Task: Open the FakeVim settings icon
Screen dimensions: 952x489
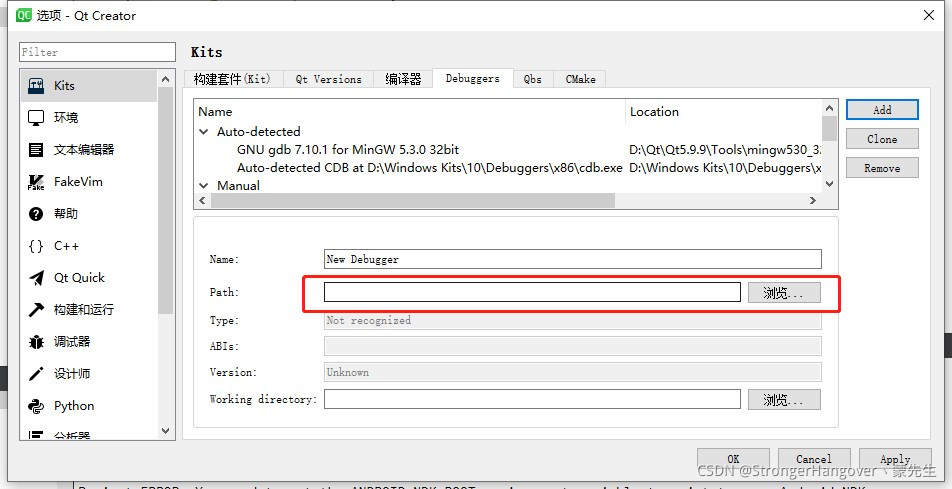Action: pos(36,182)
